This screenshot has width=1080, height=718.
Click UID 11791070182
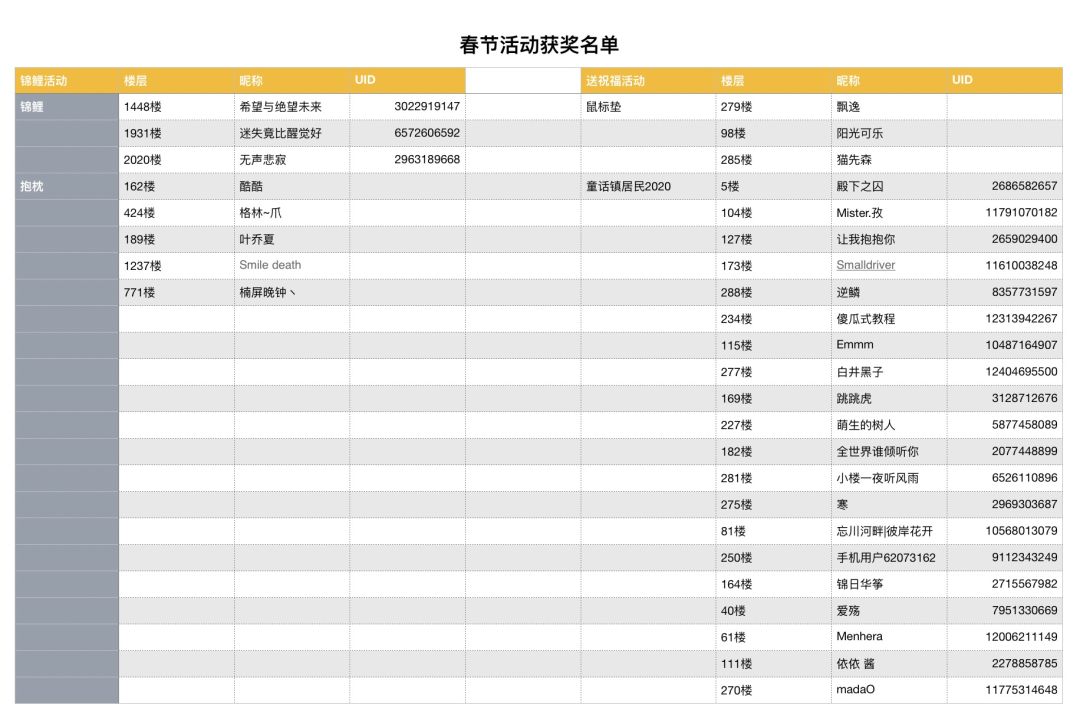click(x=1021, y=212)
